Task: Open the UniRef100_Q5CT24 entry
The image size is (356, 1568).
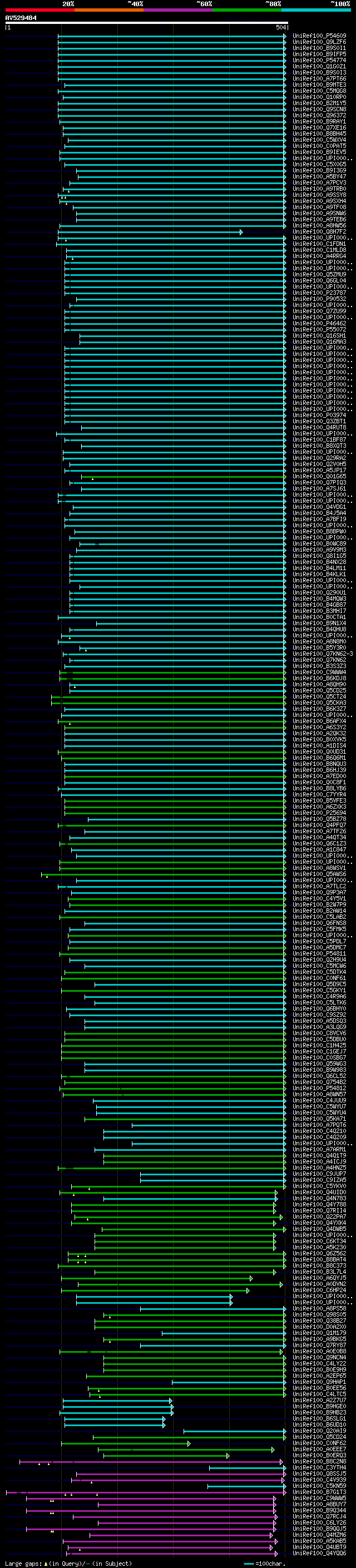Action: click(319, 696)
